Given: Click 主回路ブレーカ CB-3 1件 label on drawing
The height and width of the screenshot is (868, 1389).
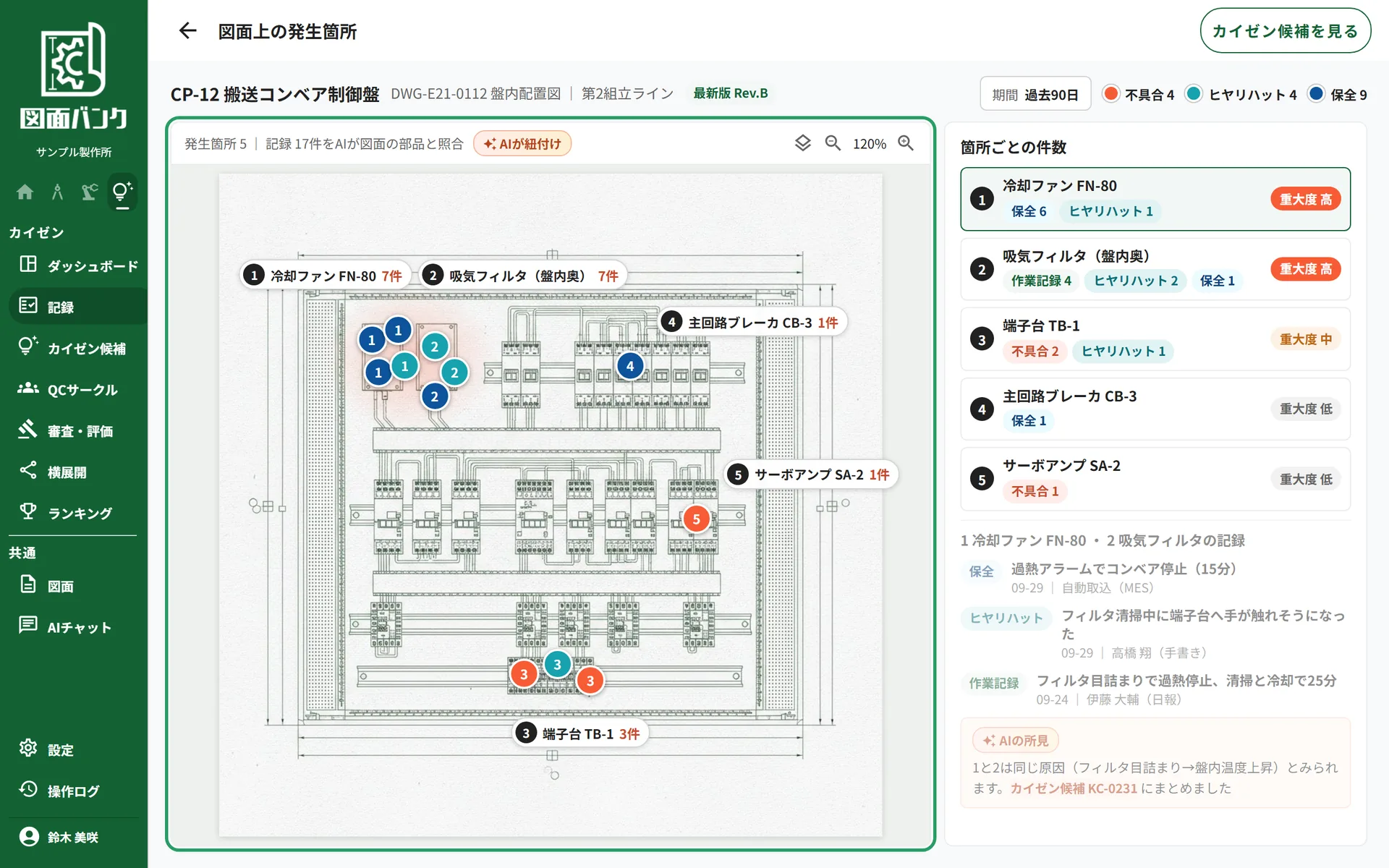Looking at the screenshot, I should coord(752,322).
